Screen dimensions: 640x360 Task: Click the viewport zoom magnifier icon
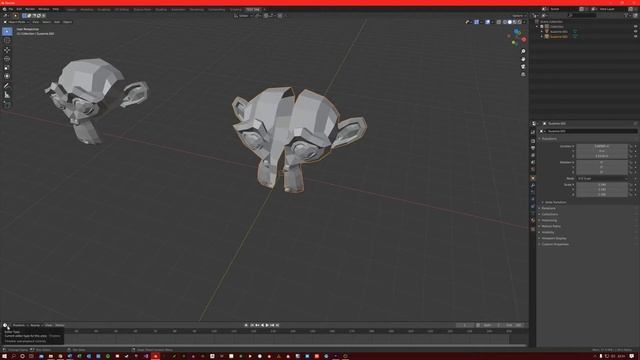(523, 51)
